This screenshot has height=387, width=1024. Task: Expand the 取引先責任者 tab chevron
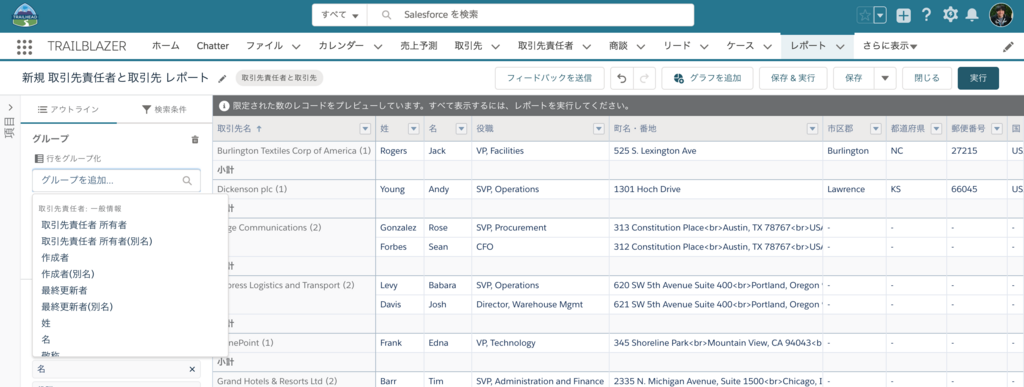pos(586,46)
